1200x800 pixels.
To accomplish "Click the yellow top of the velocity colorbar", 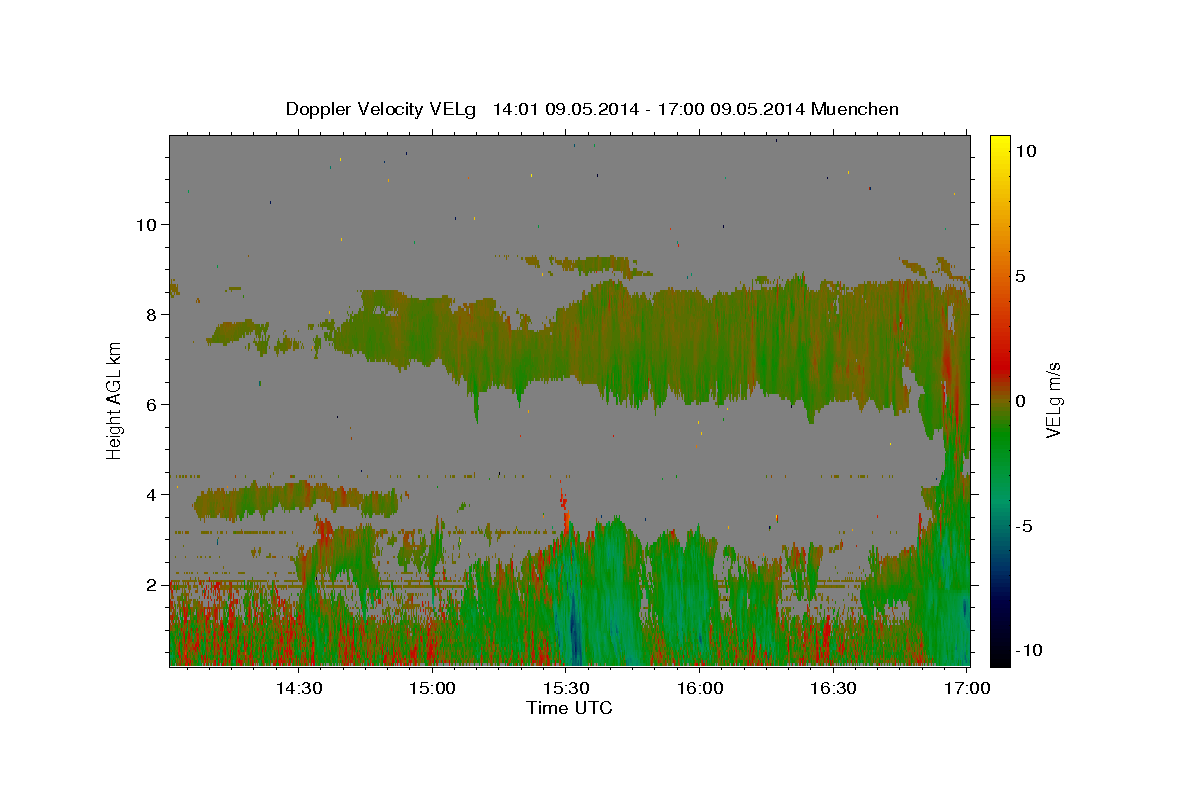I will click(1000, 145).
